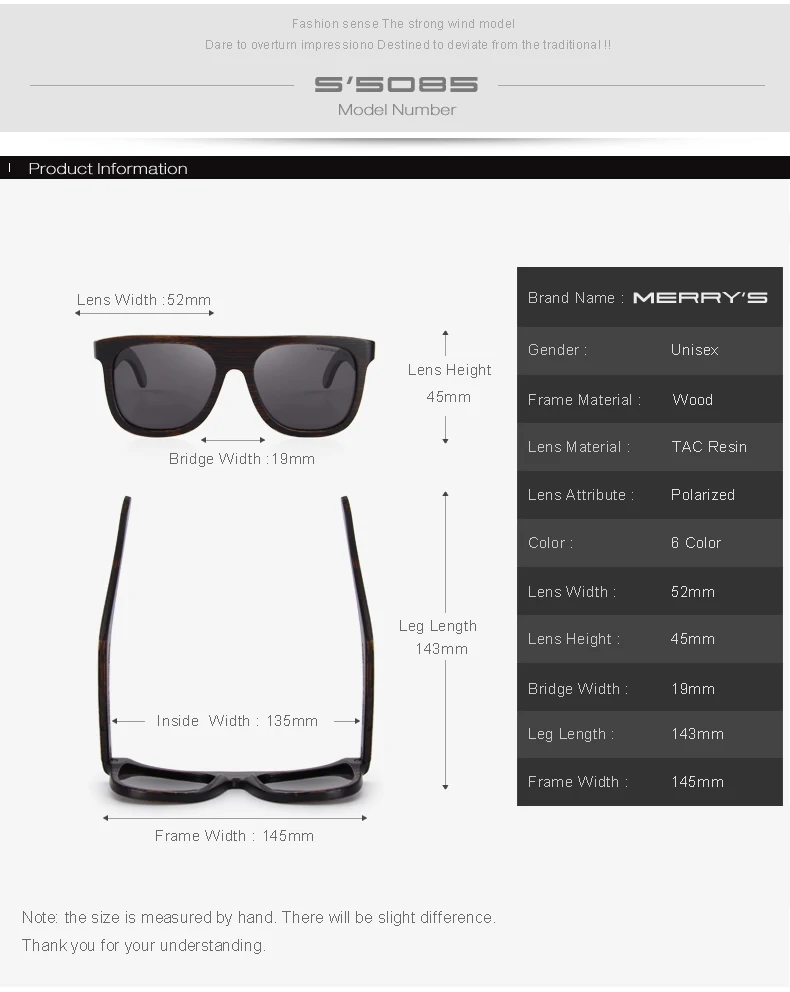Click the '143mm' cell in the spec table

pyautogui.click(x=698, y=734)
